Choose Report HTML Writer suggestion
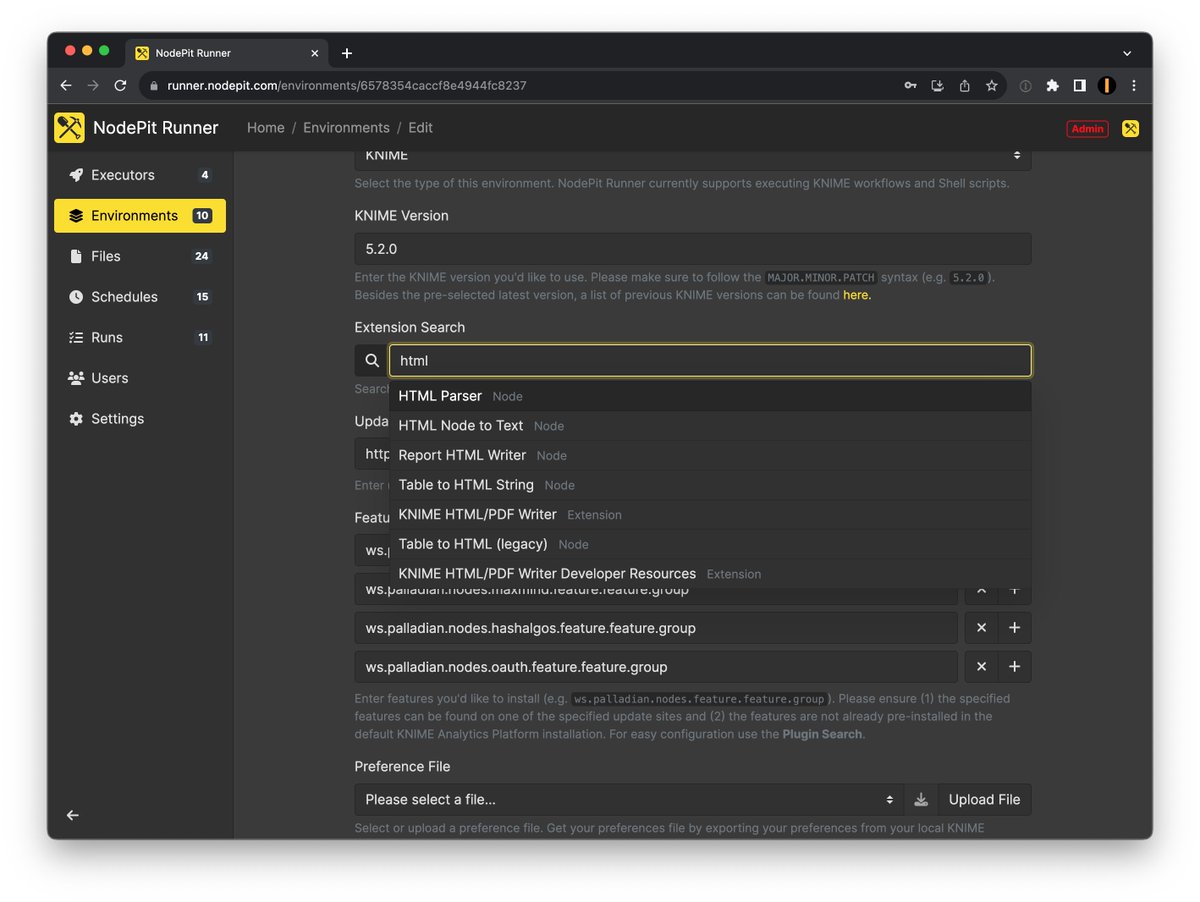This screenshot has height=902, width=1200. [x=710, y=455]
